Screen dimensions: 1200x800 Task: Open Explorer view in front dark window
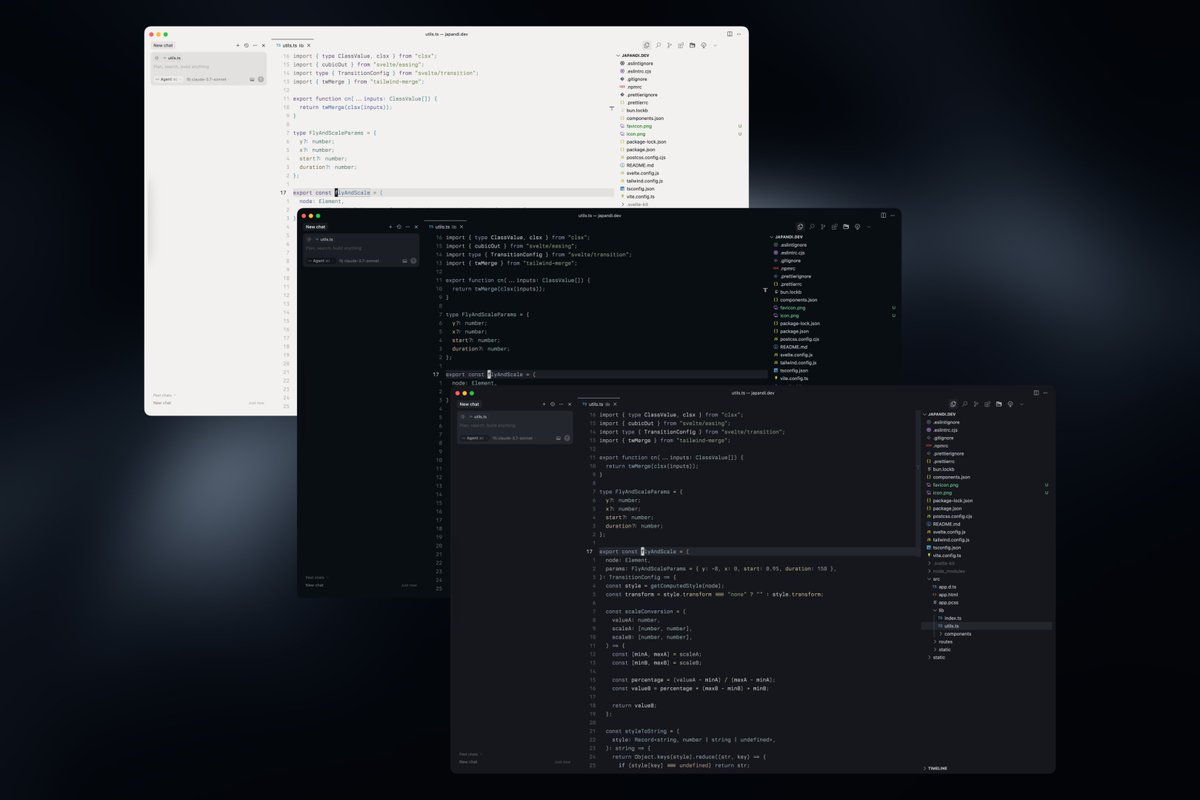(953, 404)
